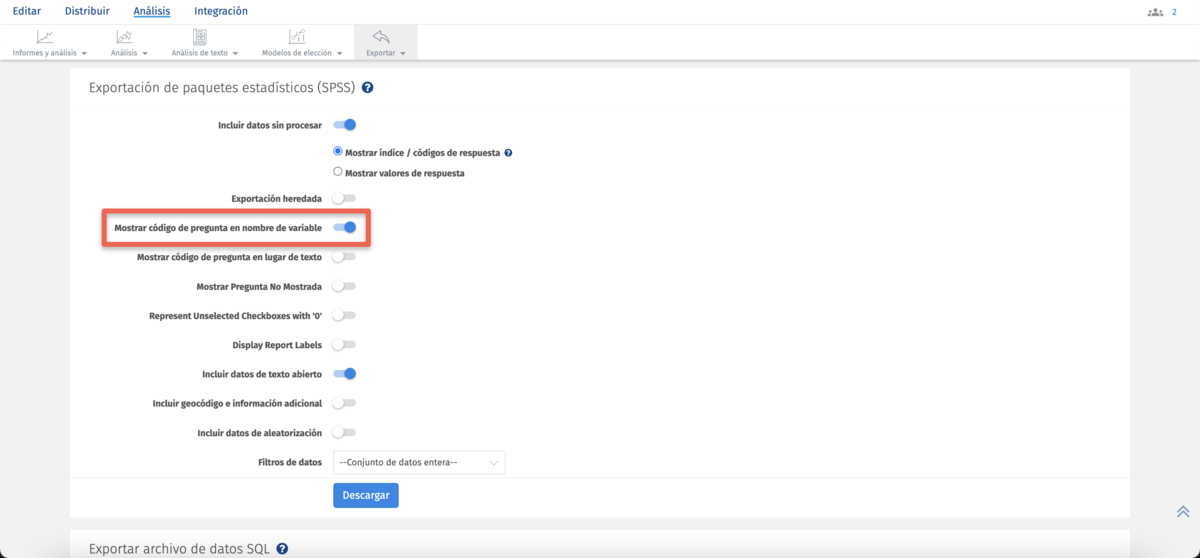Toggle Mostrar Pregunta No Mostrada
Image resolution: width=1200 pixels, height=558 pixels.
(344, 286)
